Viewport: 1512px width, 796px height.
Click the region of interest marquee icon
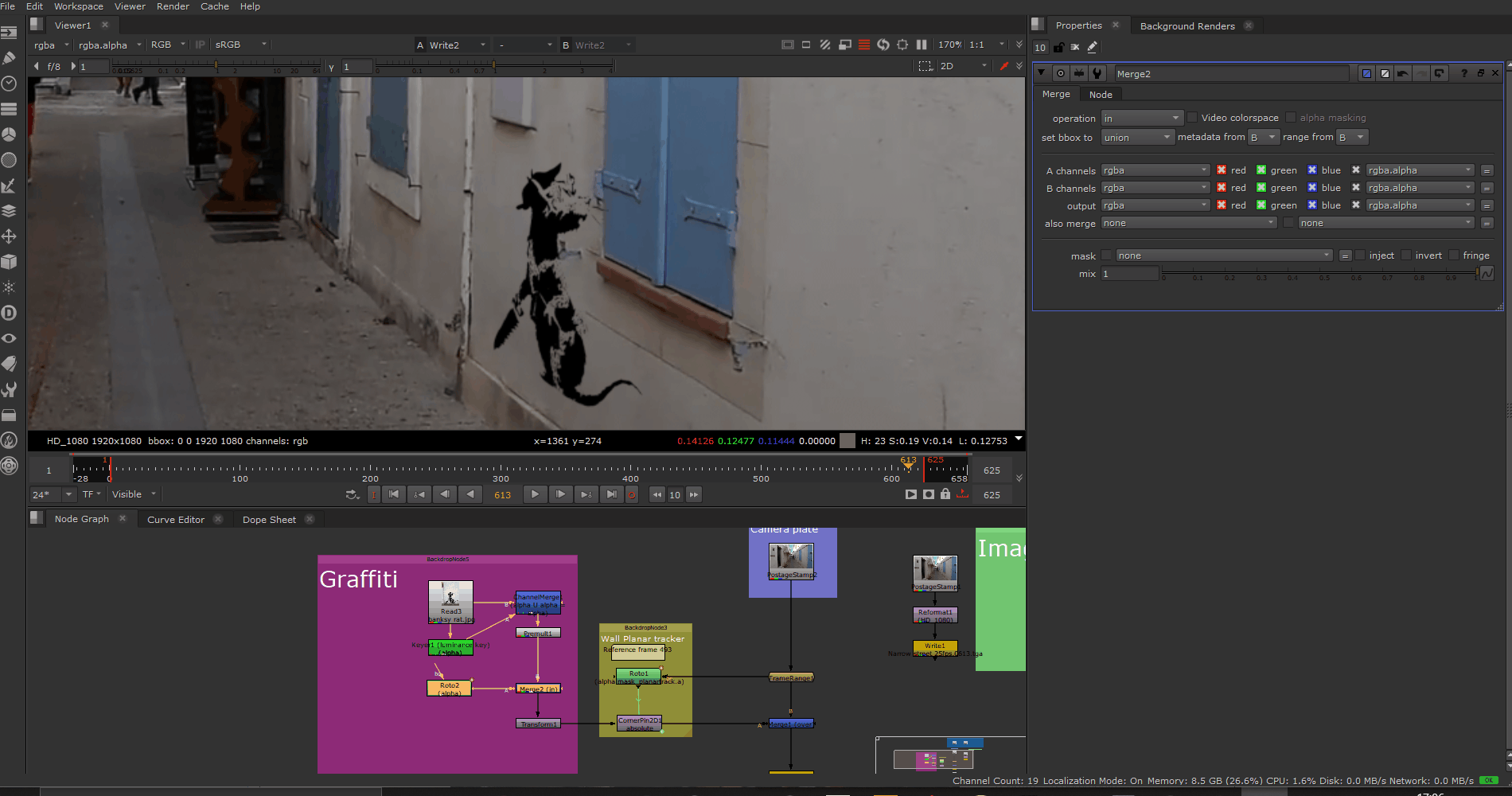926,66
